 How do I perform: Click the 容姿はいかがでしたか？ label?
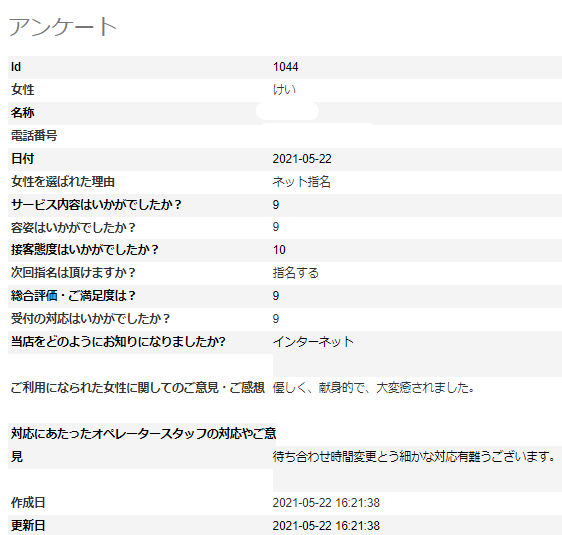pos(73,228)
